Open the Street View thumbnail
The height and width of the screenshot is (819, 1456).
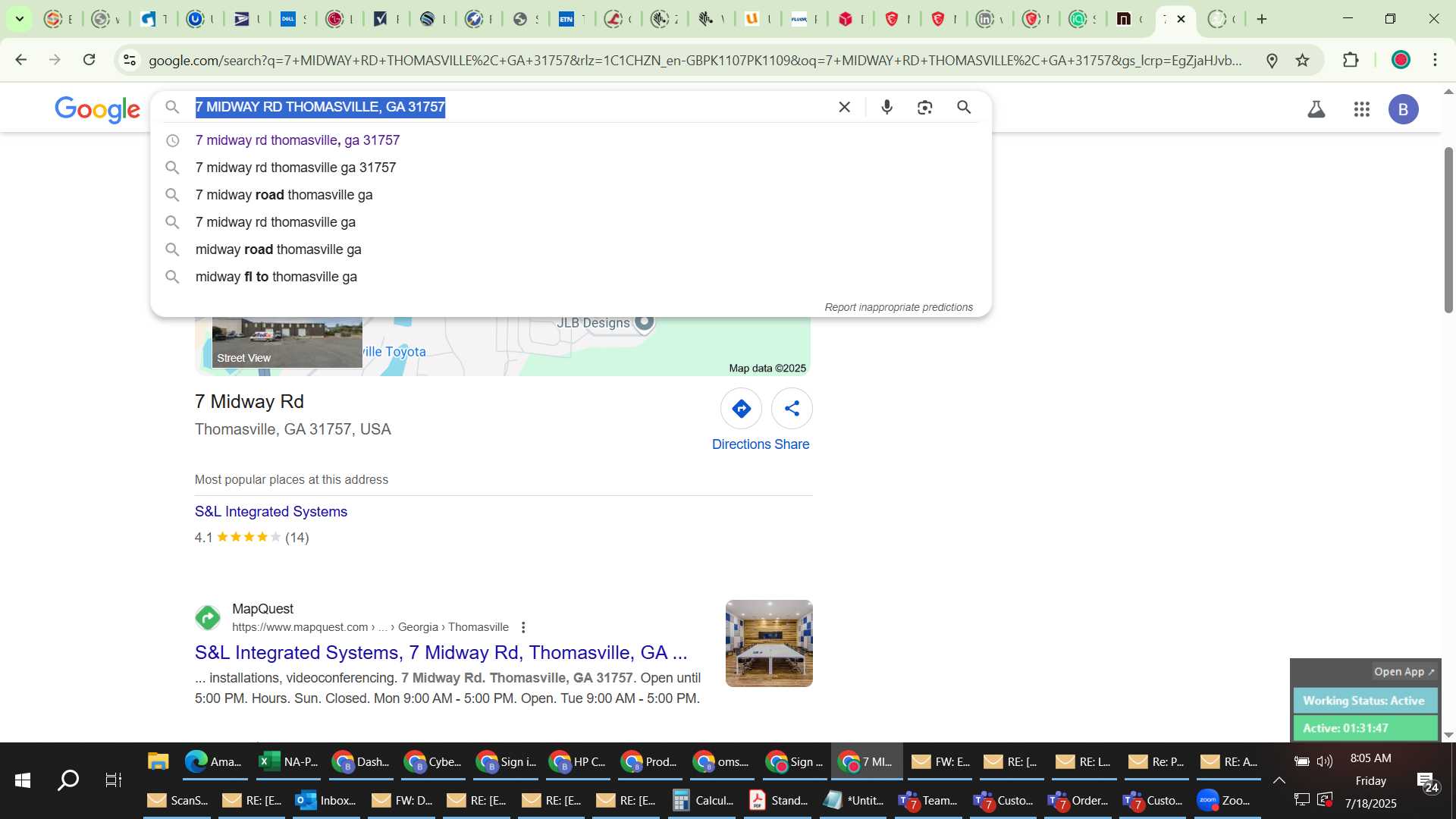click(x=287, y=342)
